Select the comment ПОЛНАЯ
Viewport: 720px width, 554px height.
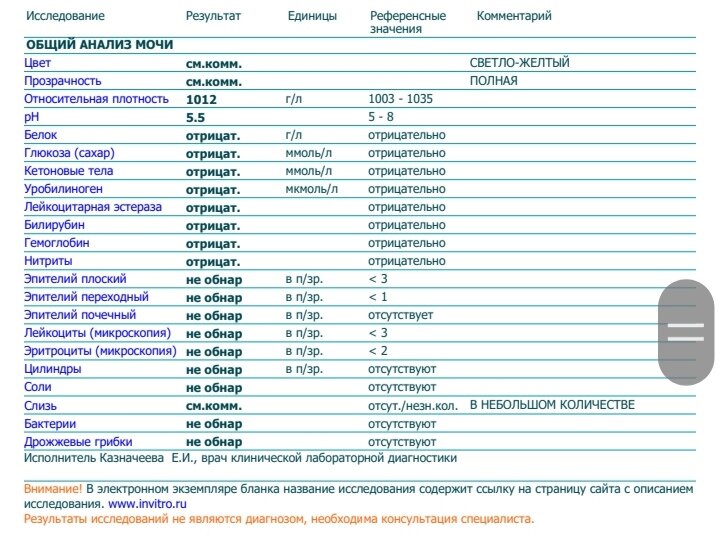[x=493, y=81]
